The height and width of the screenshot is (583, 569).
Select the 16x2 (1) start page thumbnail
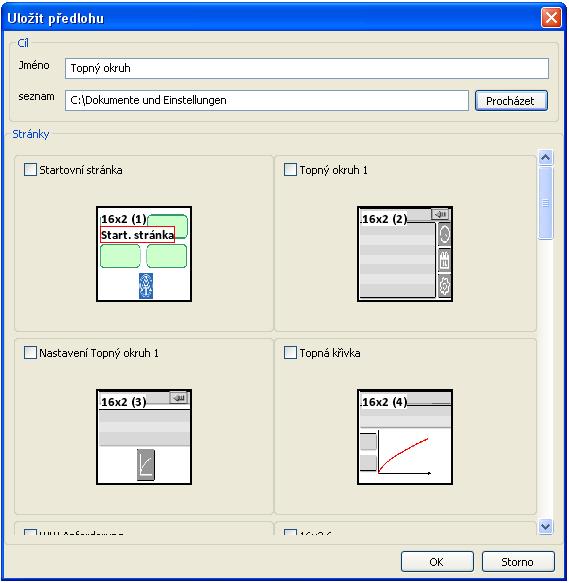pyautogui.click(x=144, y=254)
